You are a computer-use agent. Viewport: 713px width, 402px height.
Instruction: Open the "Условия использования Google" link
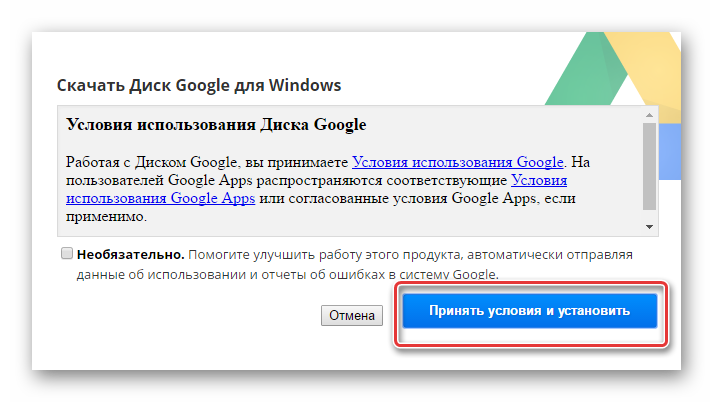coord(457,162)
